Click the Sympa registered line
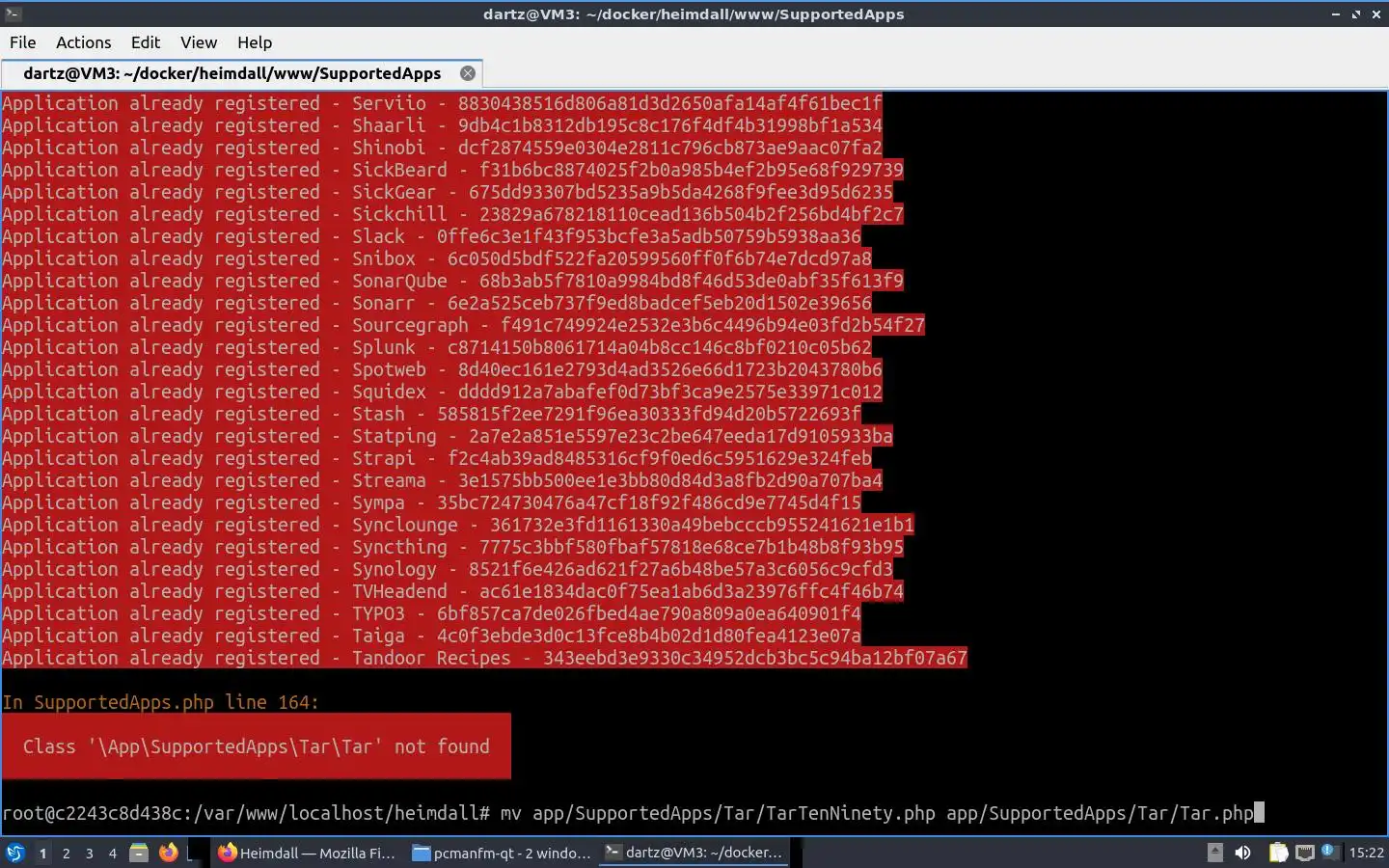This screenshot has height=868, width=1389. (431, 502)
